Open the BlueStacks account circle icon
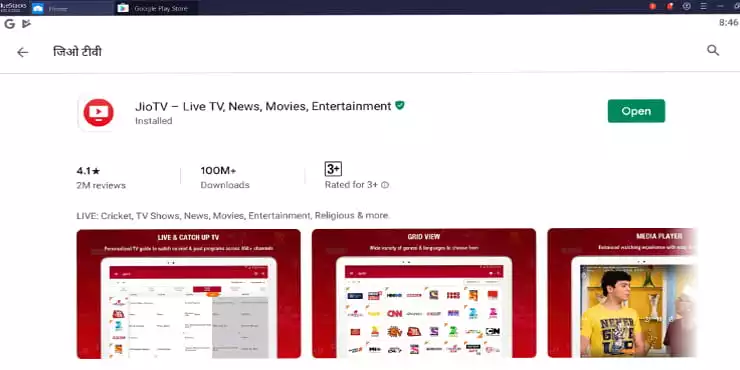This screenshot has height=370, width=740. 687,6
